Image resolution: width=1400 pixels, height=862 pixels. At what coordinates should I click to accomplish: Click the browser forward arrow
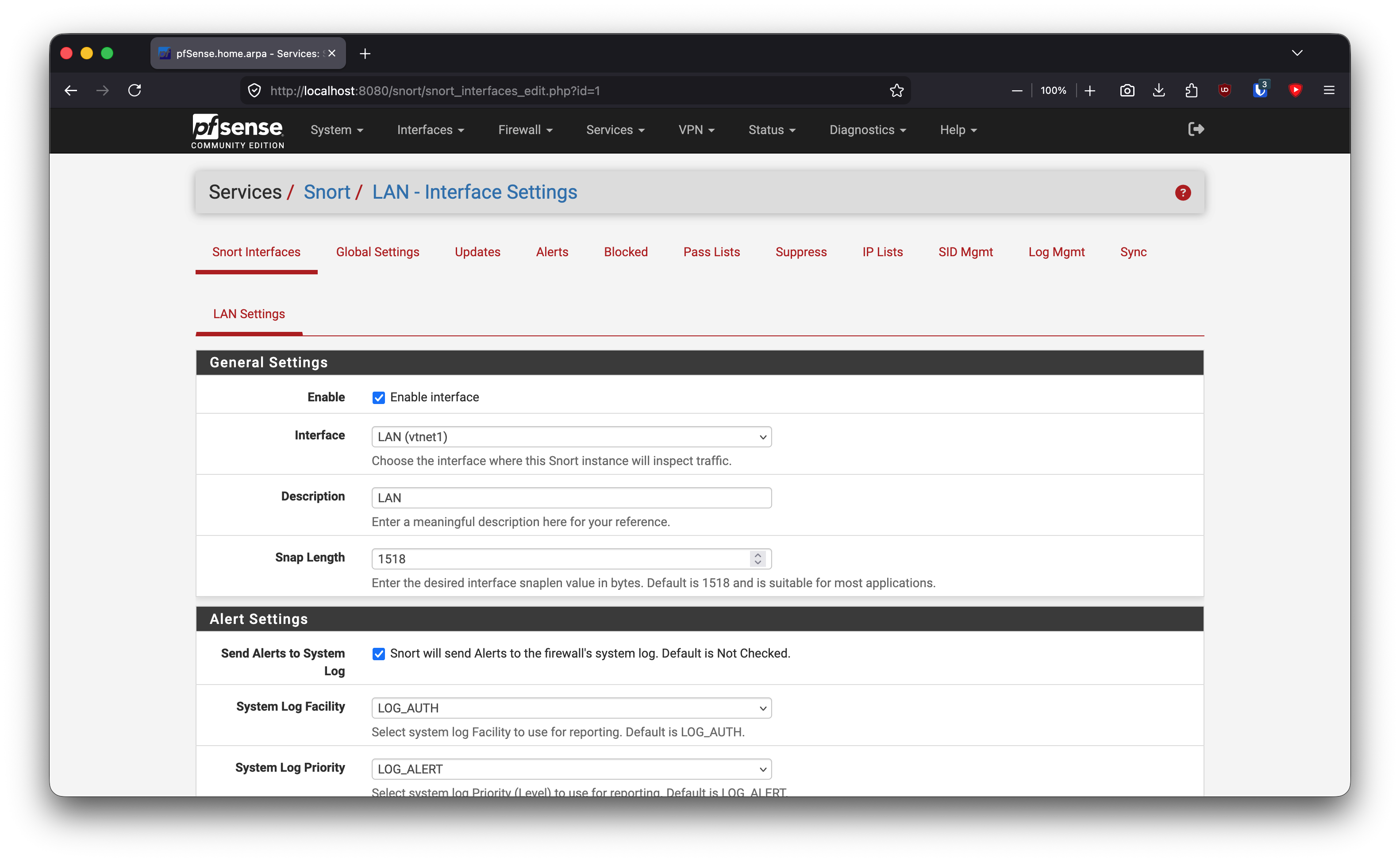click(x=103, y=91)
